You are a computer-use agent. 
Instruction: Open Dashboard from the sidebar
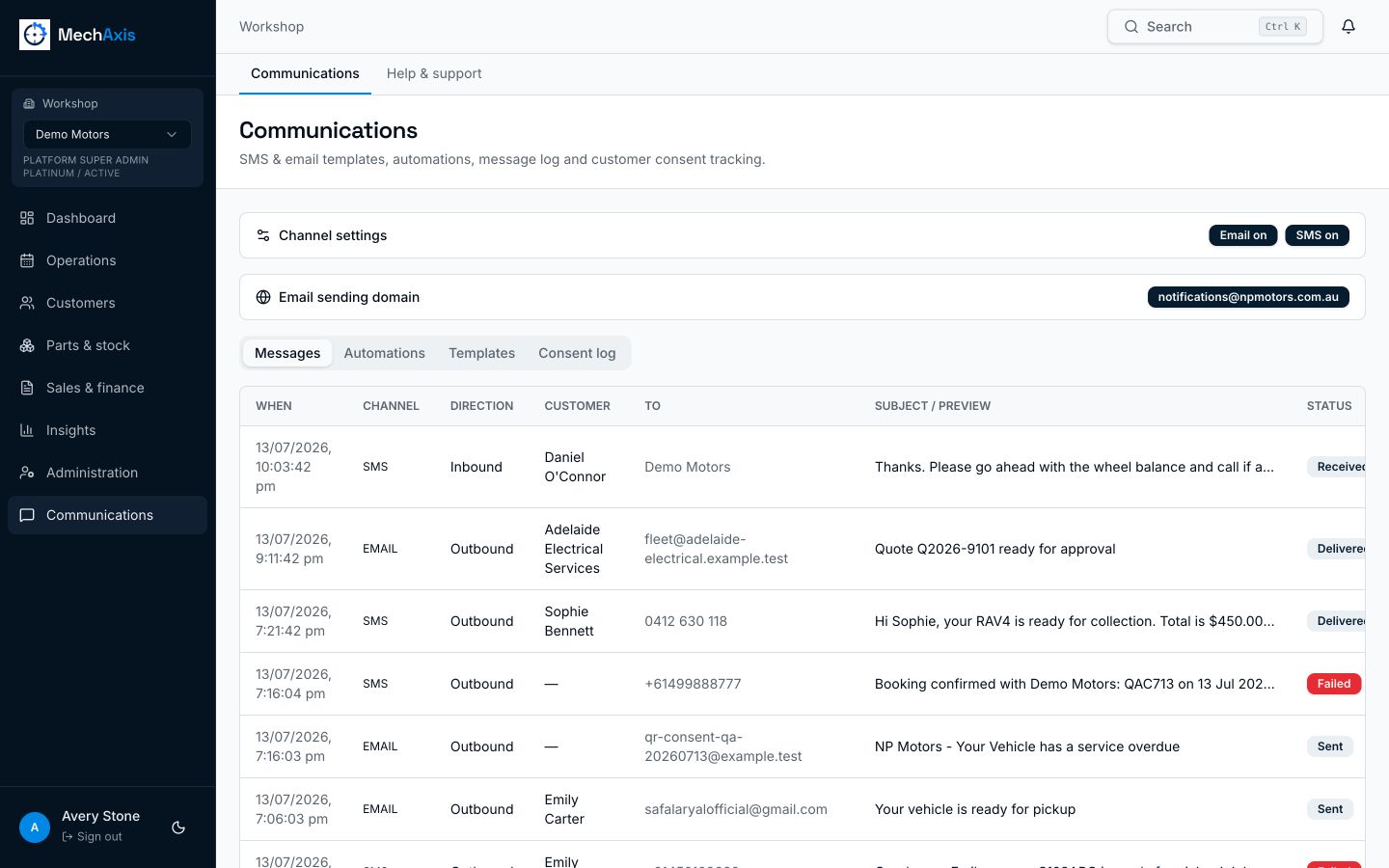point(107,218)
